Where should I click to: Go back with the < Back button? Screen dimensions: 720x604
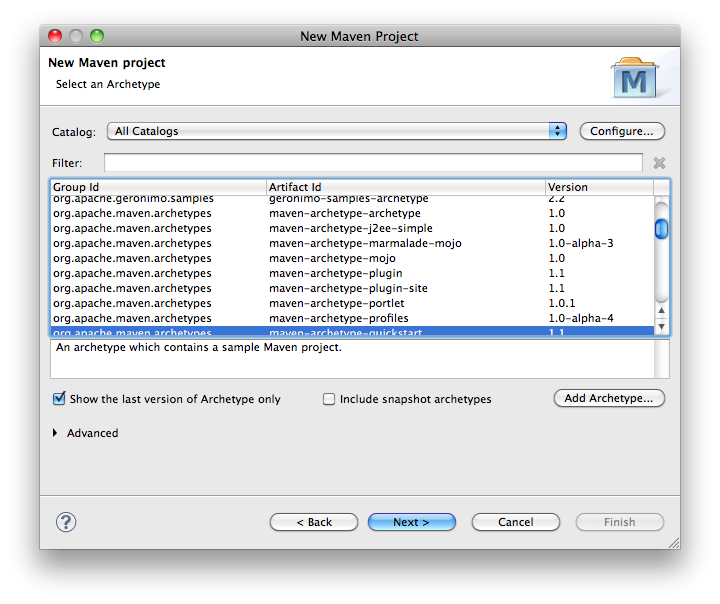click(x=314, y=522)
